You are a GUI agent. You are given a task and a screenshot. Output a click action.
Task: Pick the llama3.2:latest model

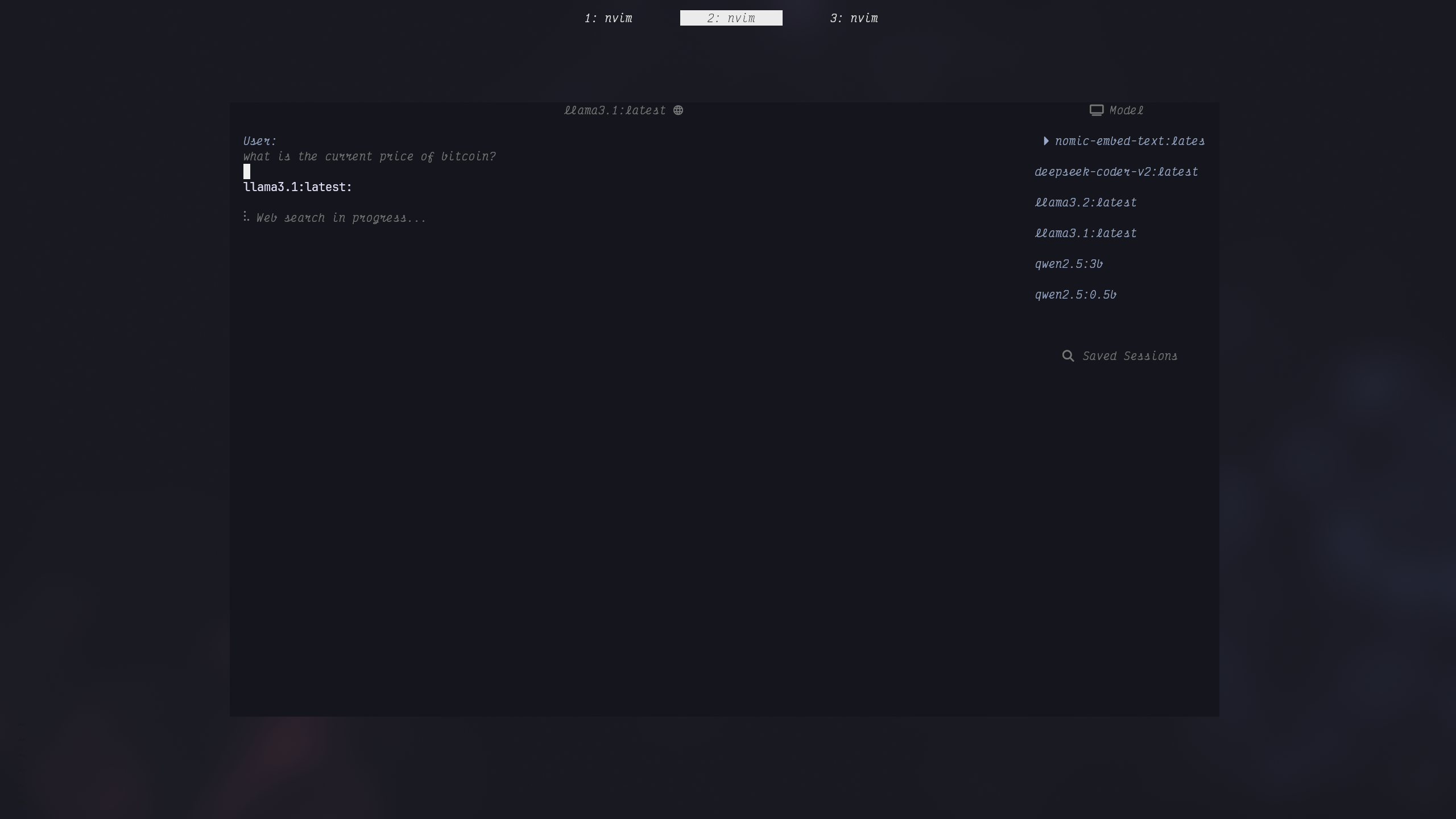click(1085, 202)
